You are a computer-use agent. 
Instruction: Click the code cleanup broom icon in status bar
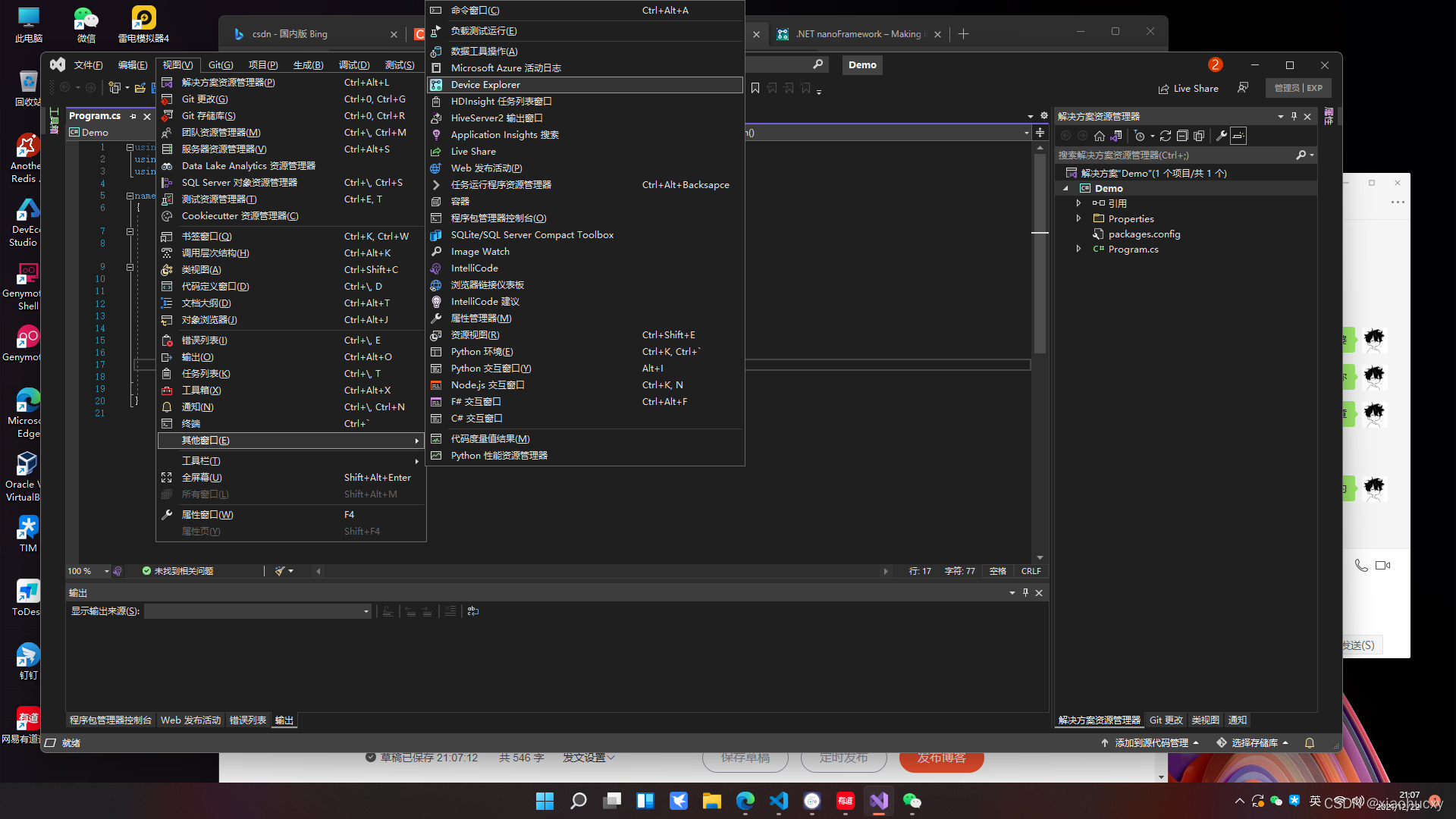(x=281, y=570)
